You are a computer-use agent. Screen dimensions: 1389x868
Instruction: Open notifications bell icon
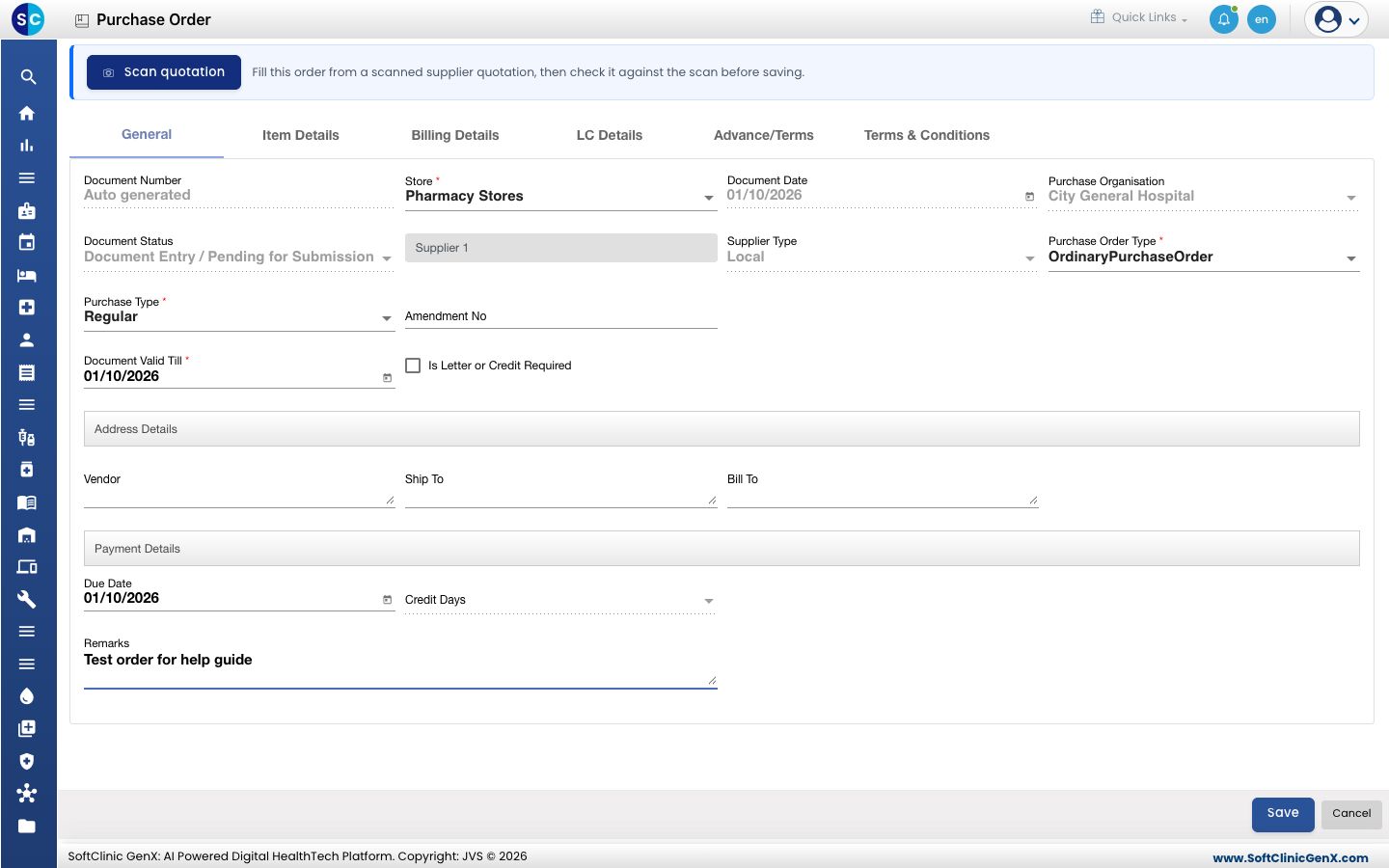click(x=1224, y=19)
